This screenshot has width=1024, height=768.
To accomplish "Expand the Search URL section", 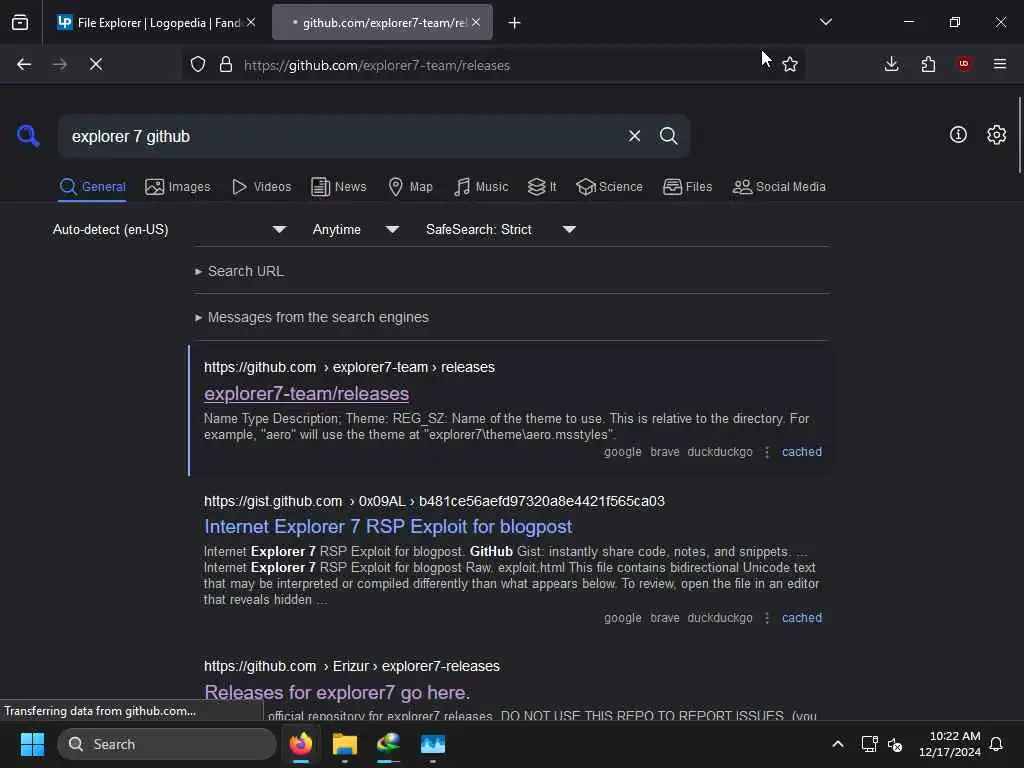I will coord(240,271).
